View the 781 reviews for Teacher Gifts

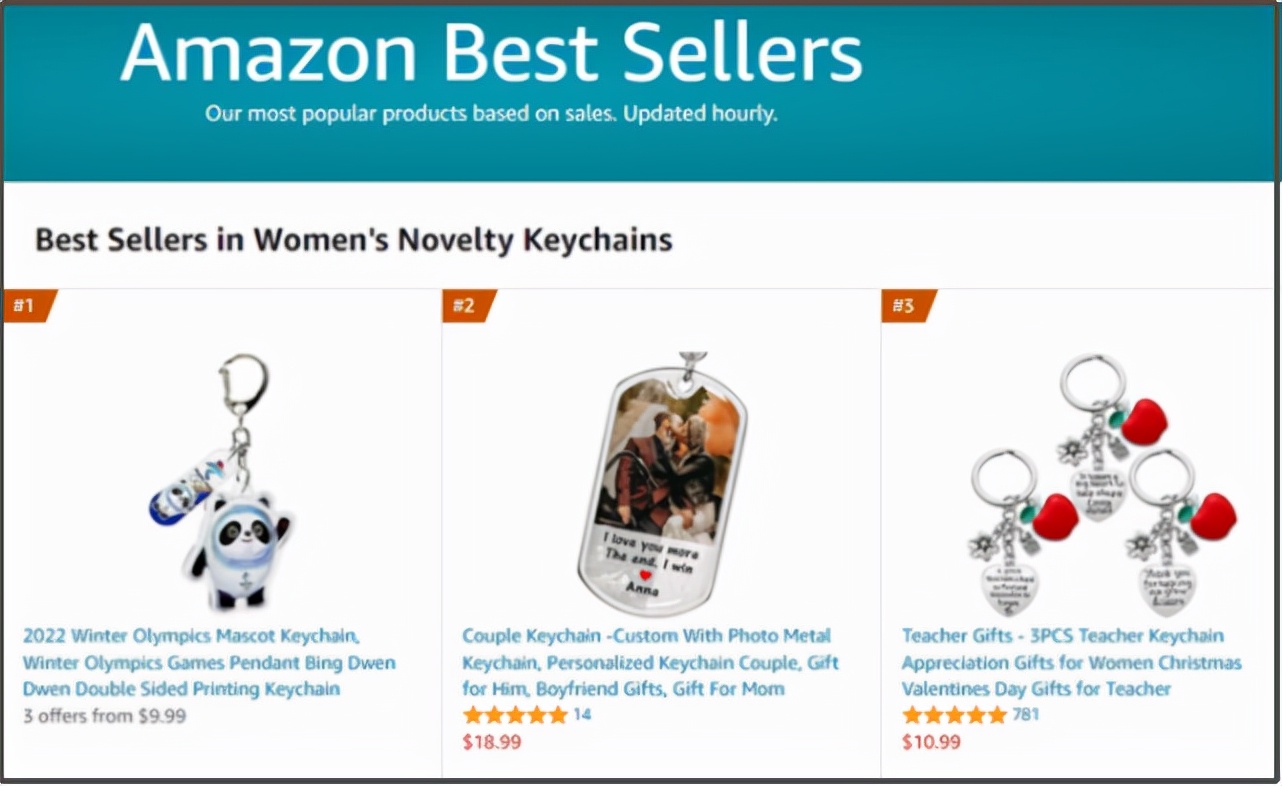coord(1026,715)
